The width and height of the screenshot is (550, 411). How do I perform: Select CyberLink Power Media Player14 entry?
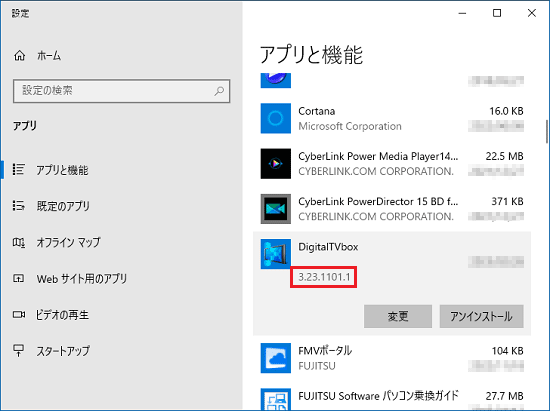[378, 156]
